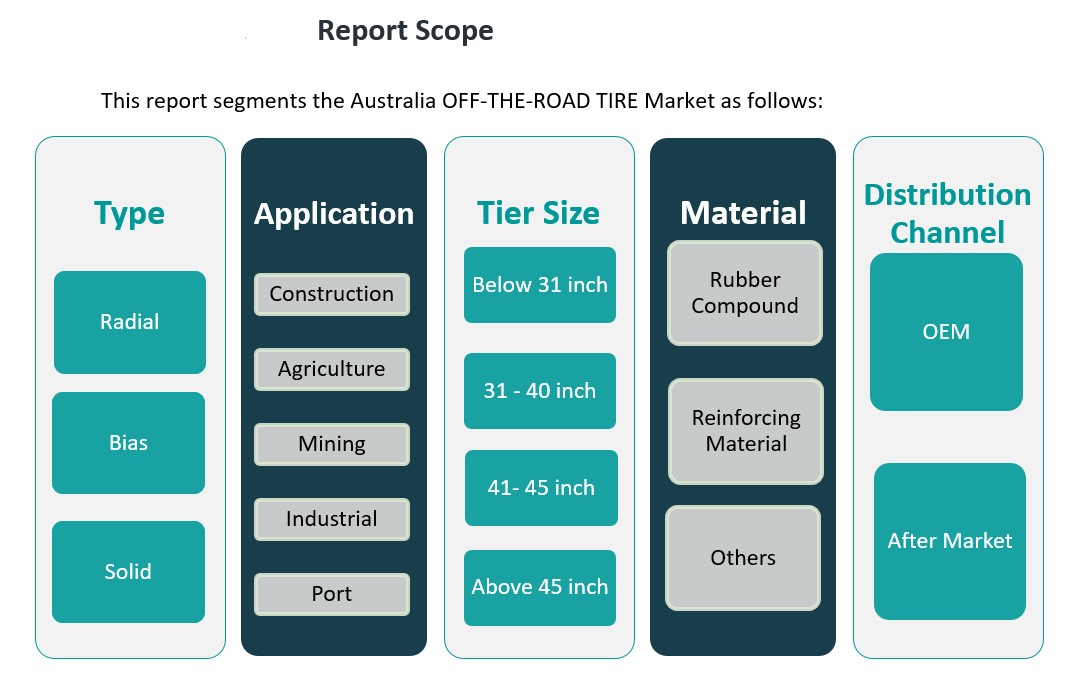Choose the Others material box
Screen dimensions: 1084x680
click(743, 558)
